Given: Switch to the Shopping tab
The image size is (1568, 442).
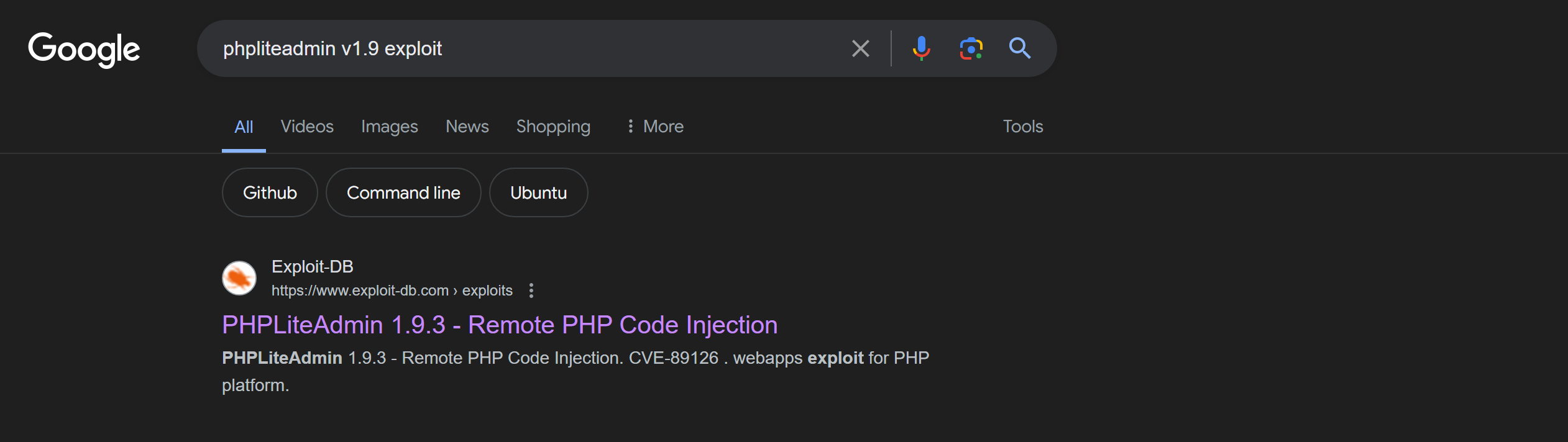Looking at the screenshot, I should tap(553, 127).
